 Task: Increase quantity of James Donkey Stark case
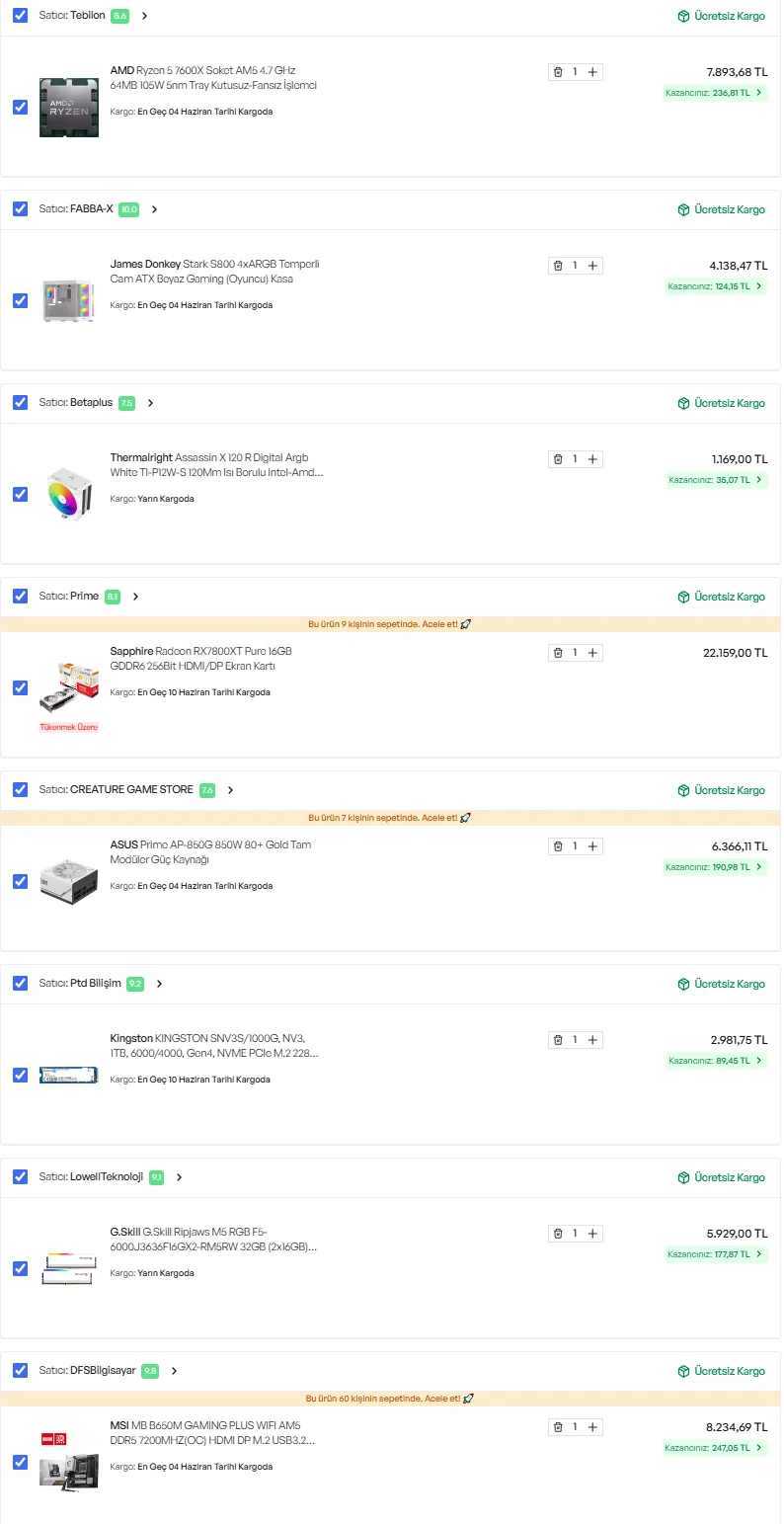[x=592, y=266]
